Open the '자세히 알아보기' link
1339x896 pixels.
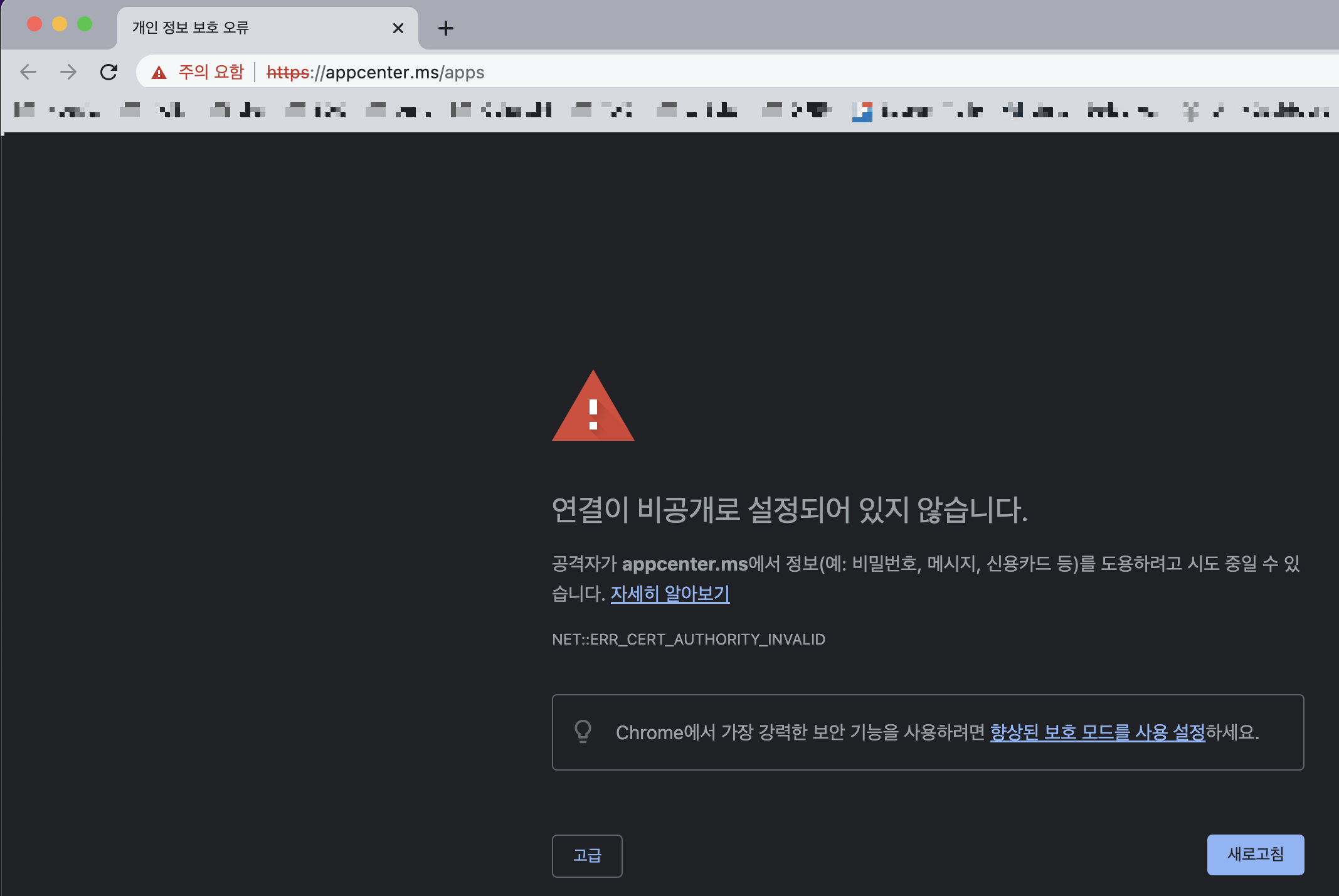(670, 593)
